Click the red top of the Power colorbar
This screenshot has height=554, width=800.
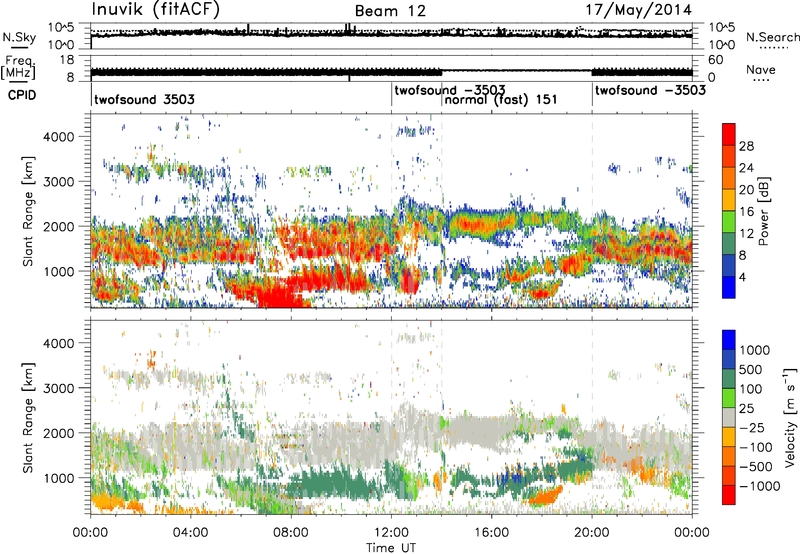[729, 134]
